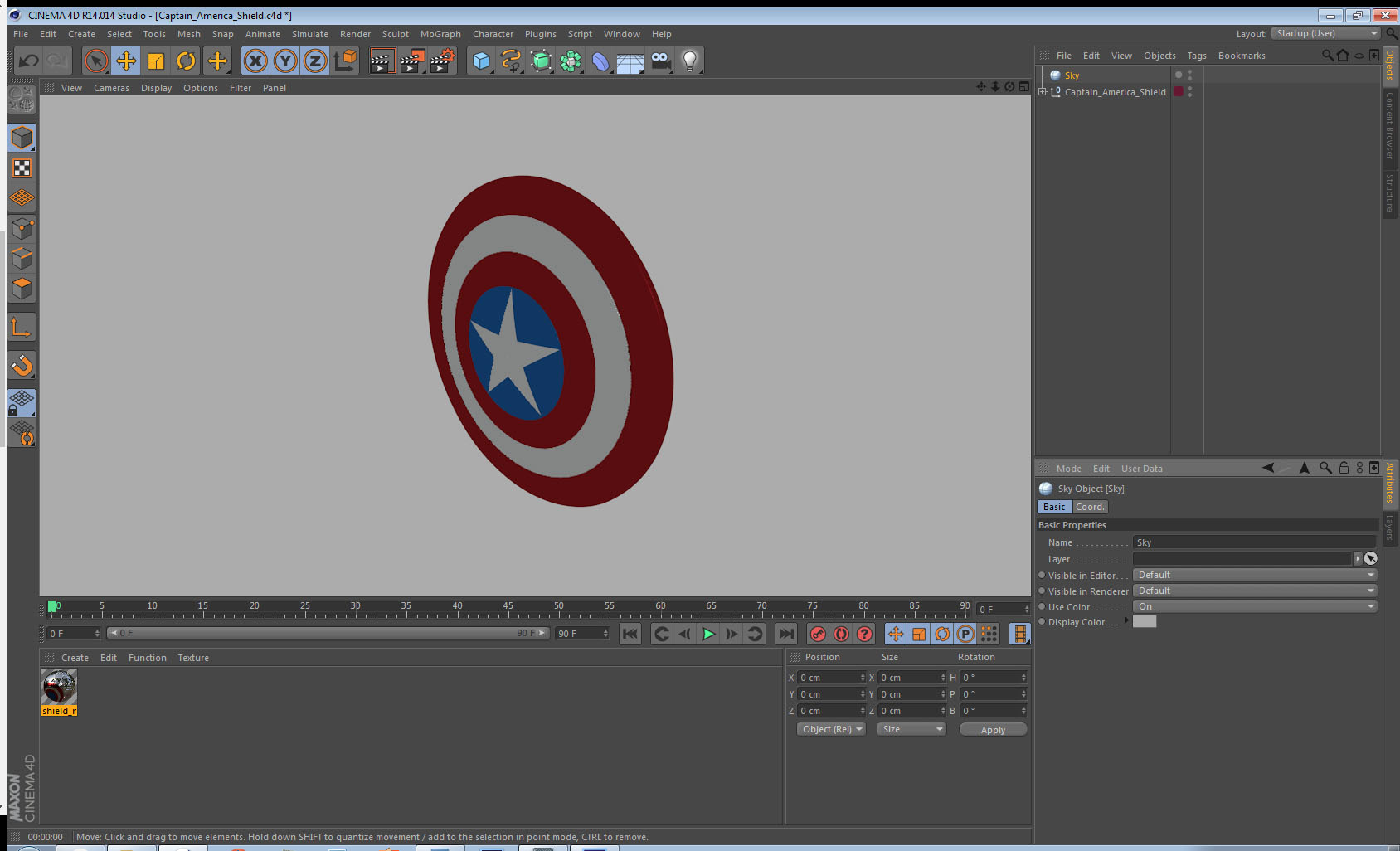The height and width of the screenshot is (851, 1400).
Task: Toggle Captain_America_Shield visibility dots
Action: point(1190,92)
